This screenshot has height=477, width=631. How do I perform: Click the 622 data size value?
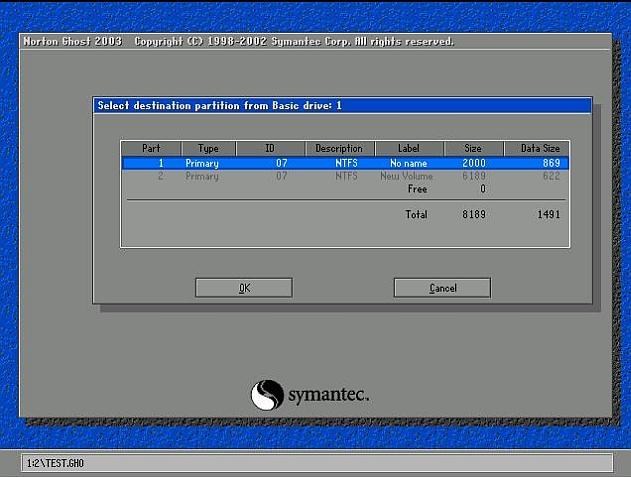point(551,176)
